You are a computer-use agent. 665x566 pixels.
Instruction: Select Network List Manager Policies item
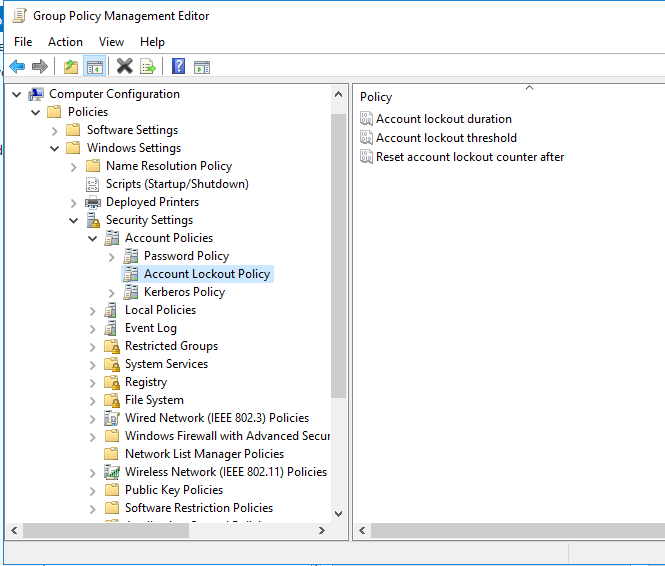tap(204, 454)
